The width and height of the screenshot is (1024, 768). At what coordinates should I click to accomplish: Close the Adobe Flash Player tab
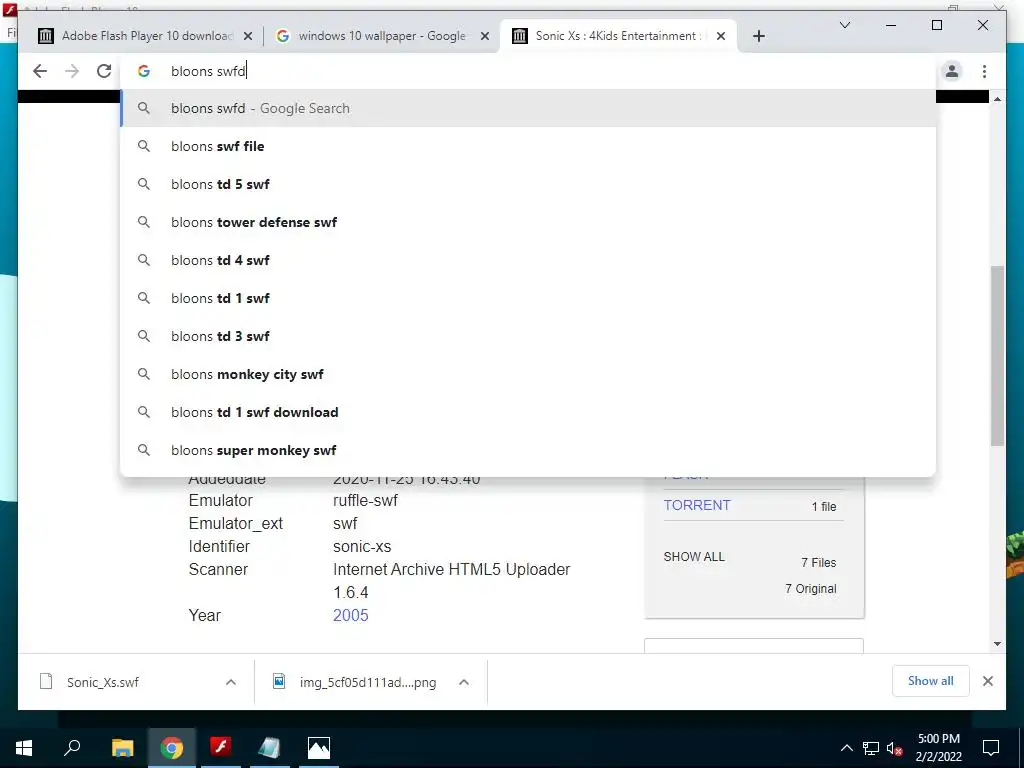click(248, 37)
